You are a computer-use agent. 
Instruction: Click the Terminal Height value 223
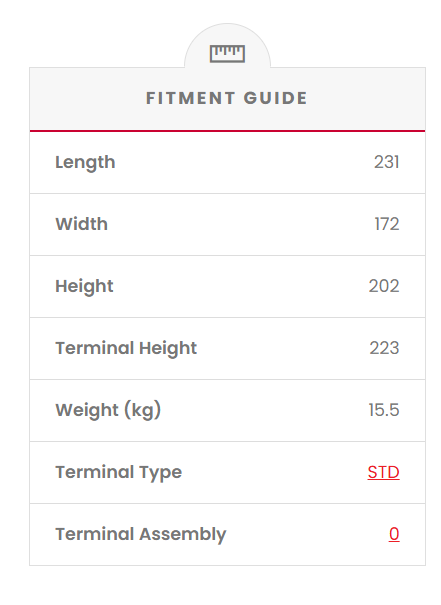(384, 348)
